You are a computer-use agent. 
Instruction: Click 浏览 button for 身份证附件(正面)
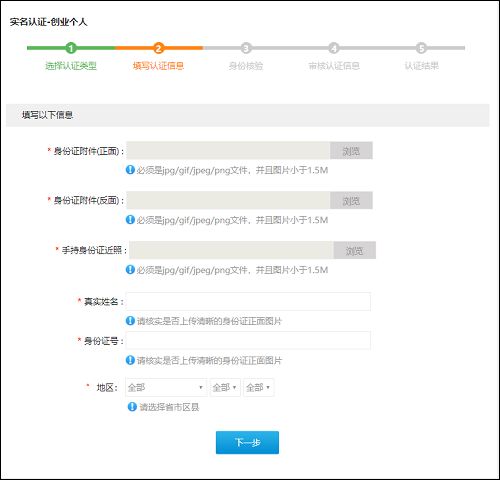click(351, 151)
